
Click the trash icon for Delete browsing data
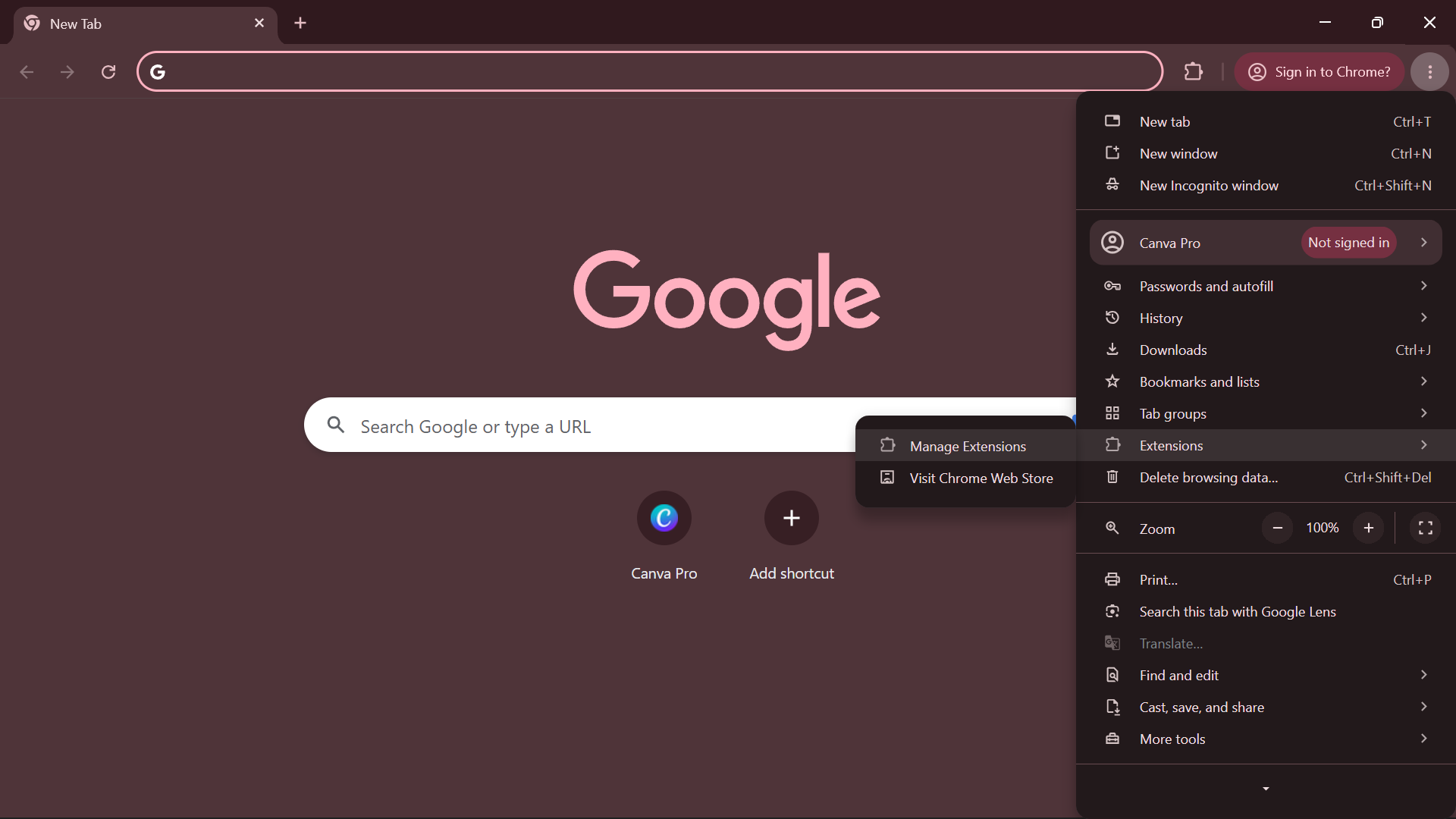(x=1112, y=477)
